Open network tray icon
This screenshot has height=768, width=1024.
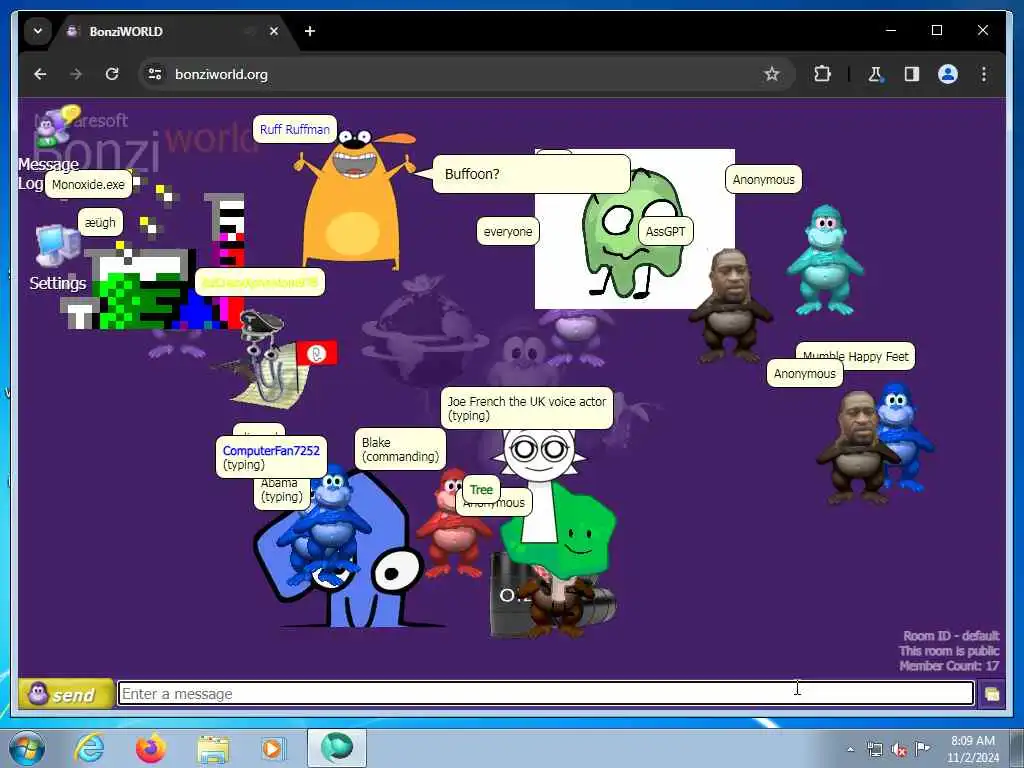click(x=874, y=750)
